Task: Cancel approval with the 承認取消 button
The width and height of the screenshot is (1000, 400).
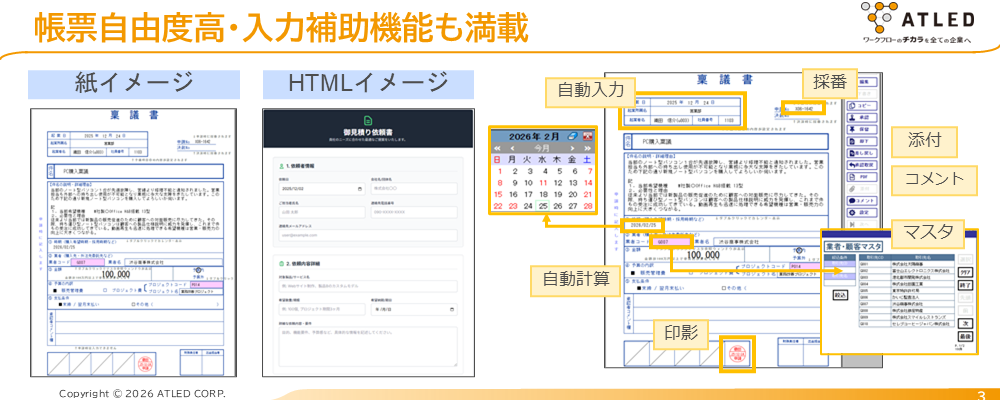Action: point(862,165)
